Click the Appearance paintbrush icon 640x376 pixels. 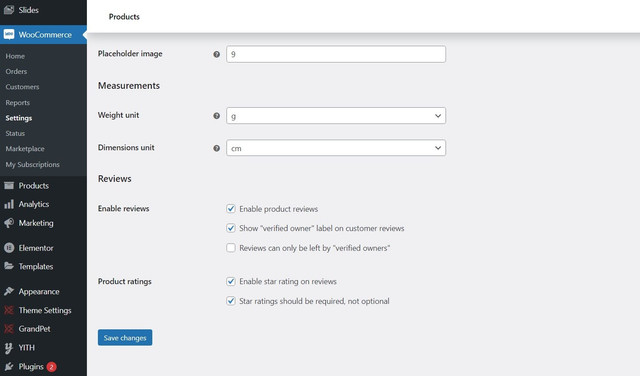pos(9,291)
